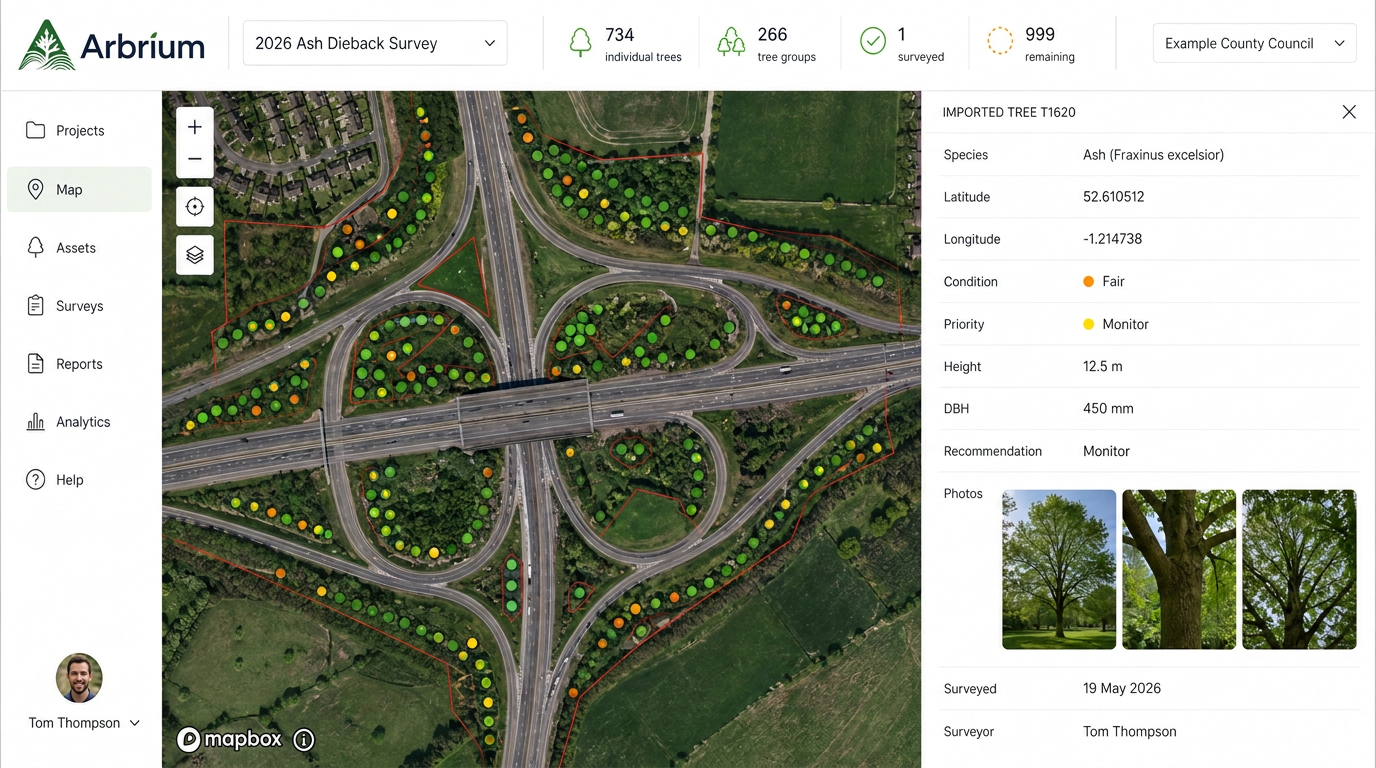Click the map attribution info icon

click(x=304, y=740)
